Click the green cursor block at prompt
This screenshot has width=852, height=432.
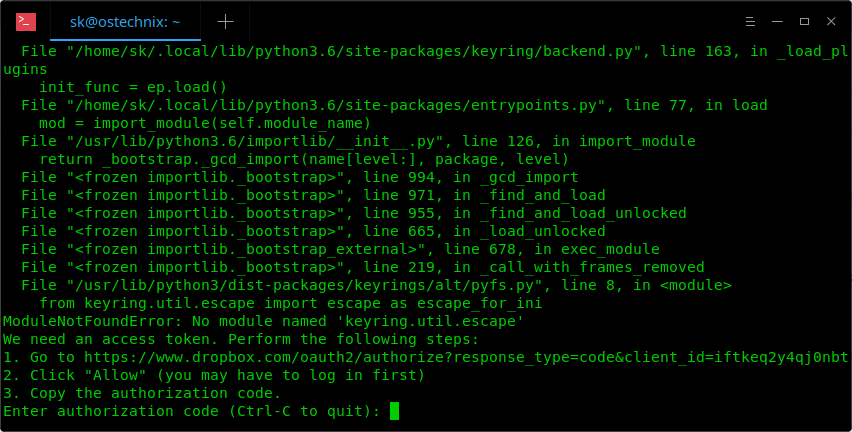pyautogui.click(x=395, y=411)
